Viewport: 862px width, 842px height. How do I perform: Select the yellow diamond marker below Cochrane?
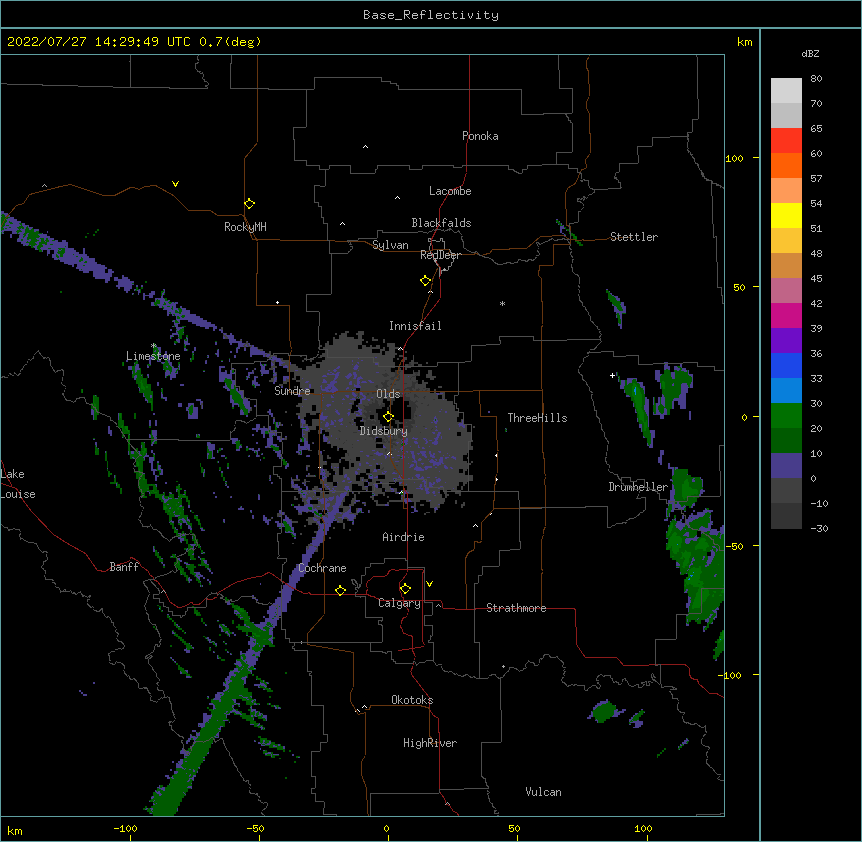tap(340, 590)
